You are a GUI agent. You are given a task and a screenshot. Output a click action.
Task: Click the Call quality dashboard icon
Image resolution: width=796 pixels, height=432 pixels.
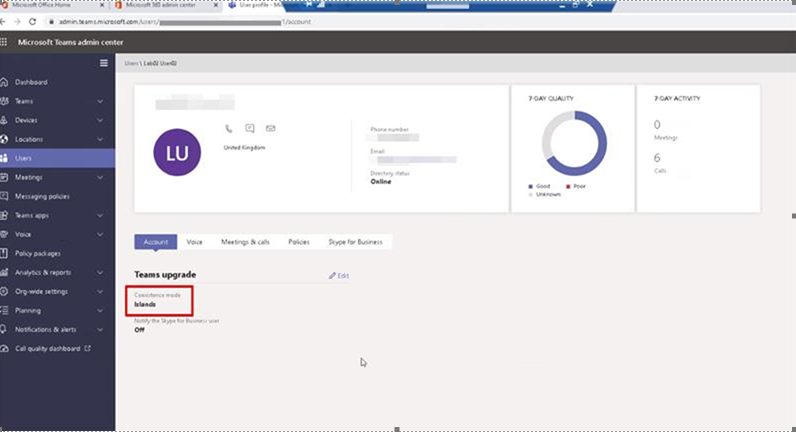click(4, 348)
